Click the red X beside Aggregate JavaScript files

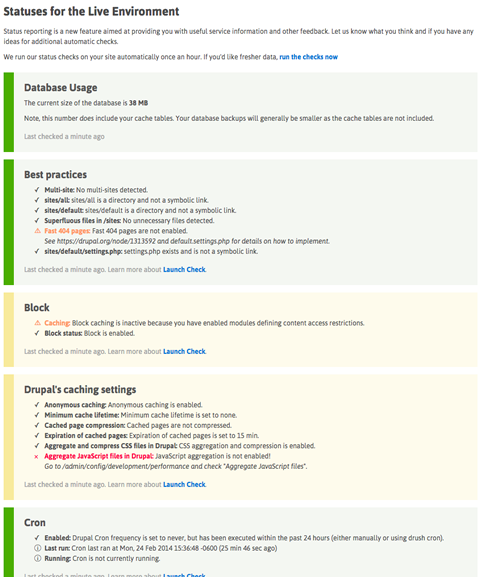pos(36,457)
